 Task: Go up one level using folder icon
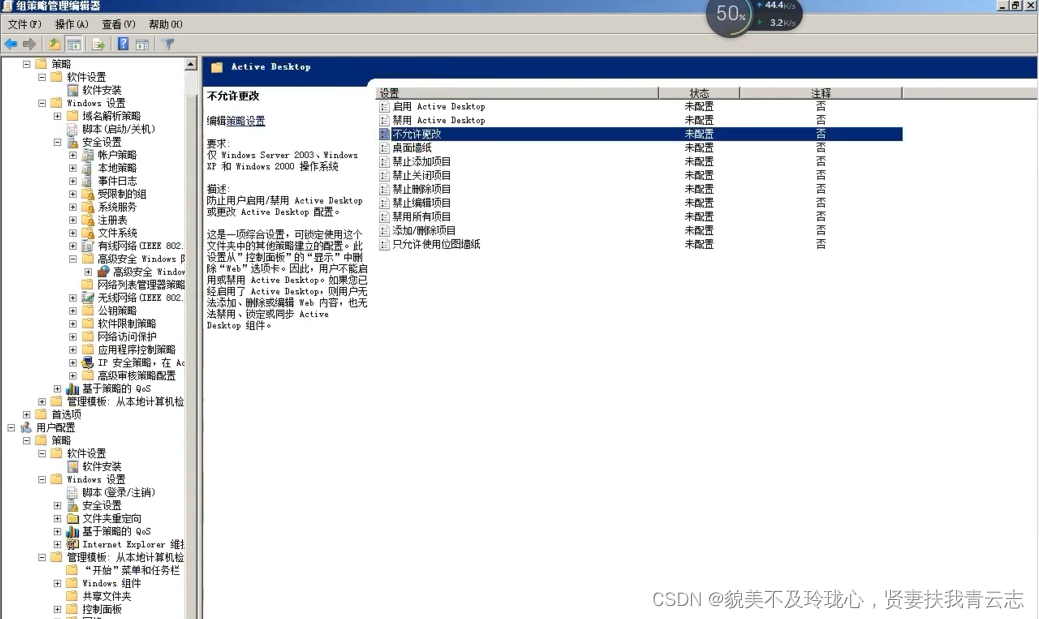(x=54, y=44)
